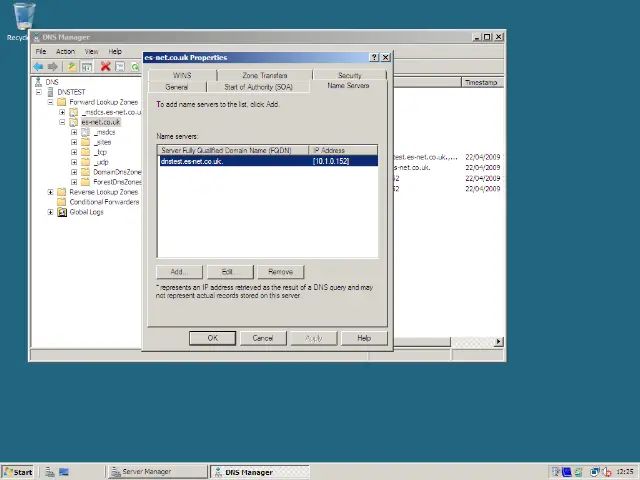Screen dimensions: 640x480
Task: Switch to the Security tab
Action: pyautogui.click(x=350, y=76)
